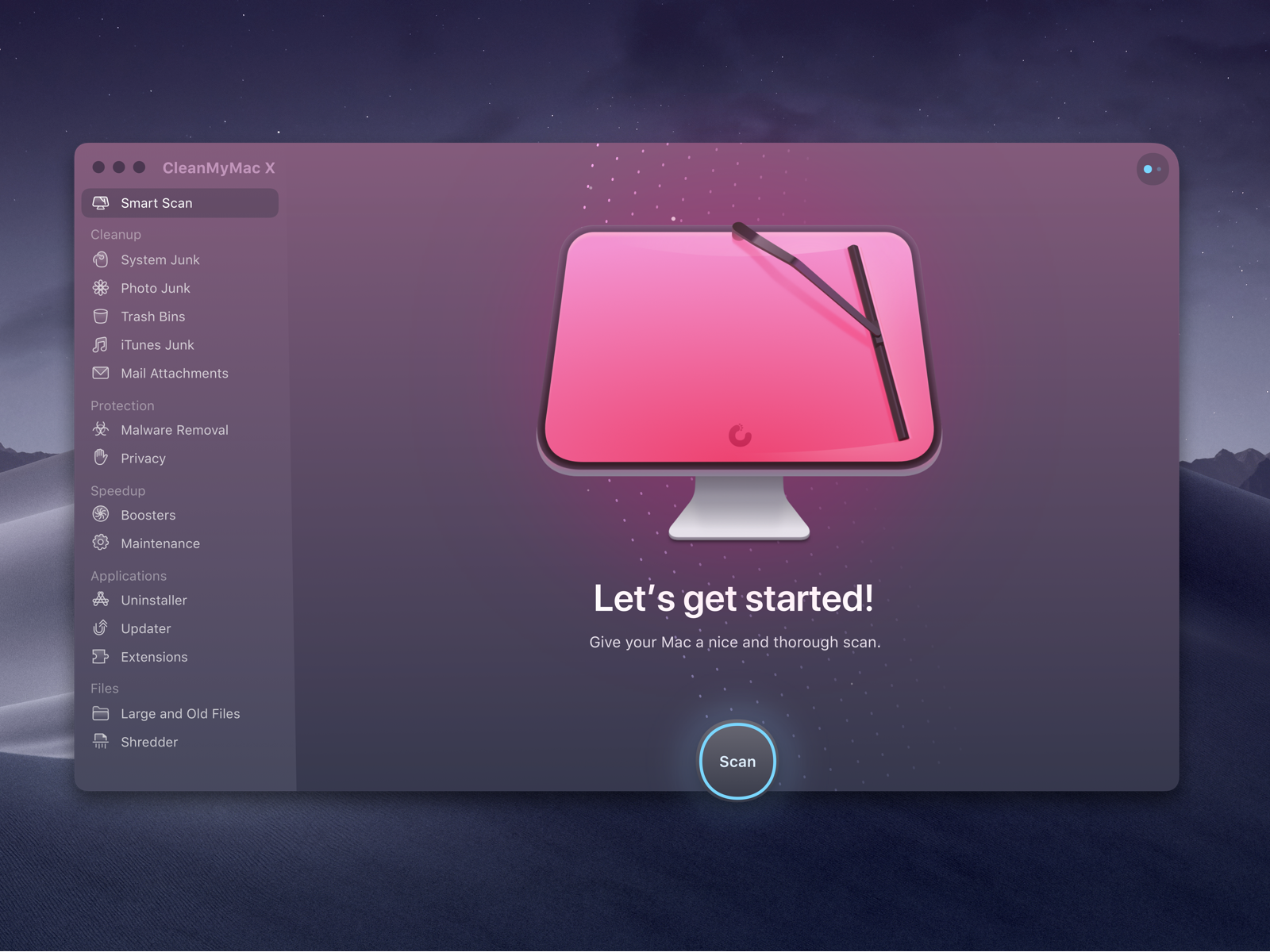
Task: Select the Smart Scan module
Action: [180, 203]
